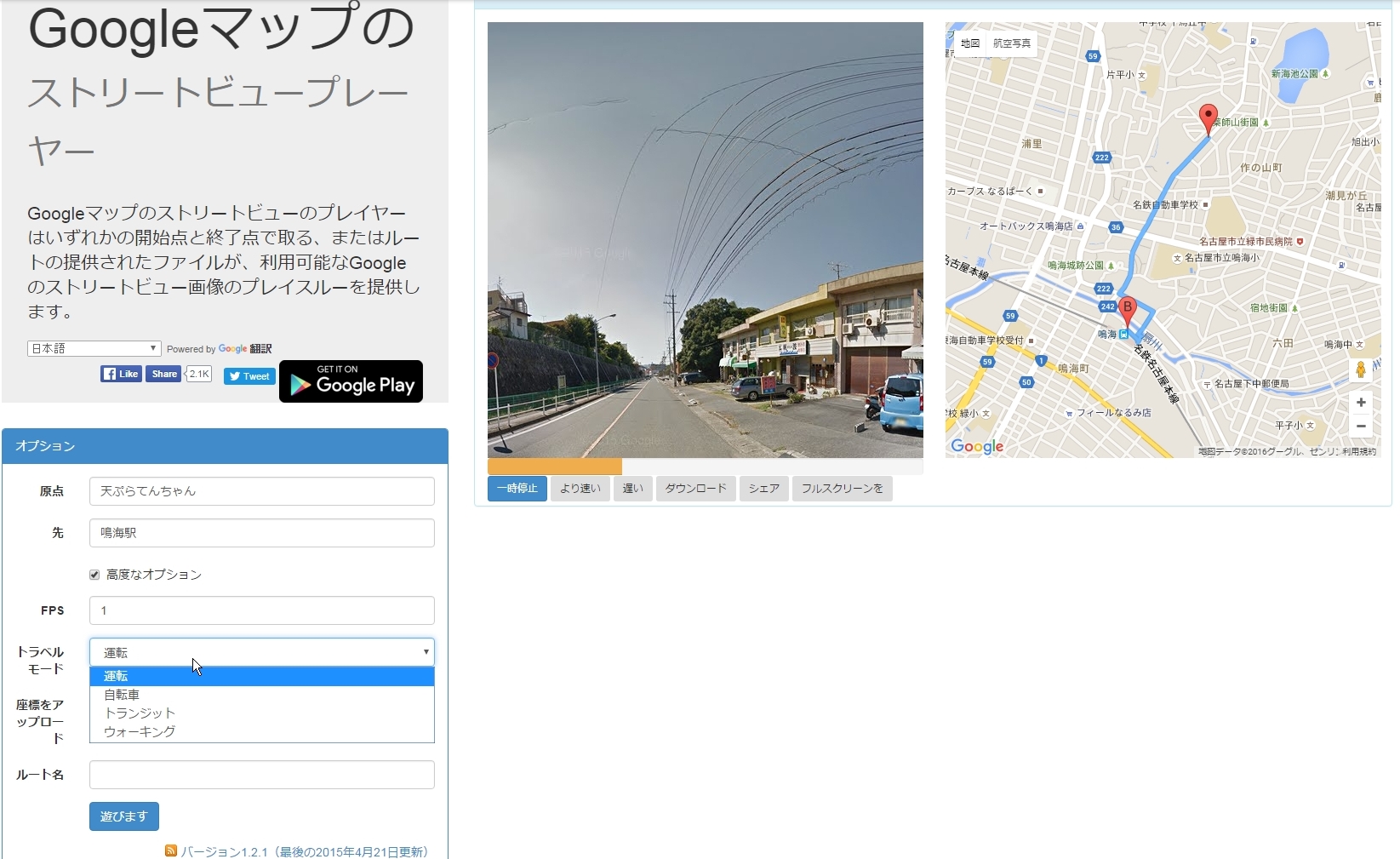Click the Street View pegman icon on map
The height and width of the screenshot is (859, 1400).
[1361, 369]
